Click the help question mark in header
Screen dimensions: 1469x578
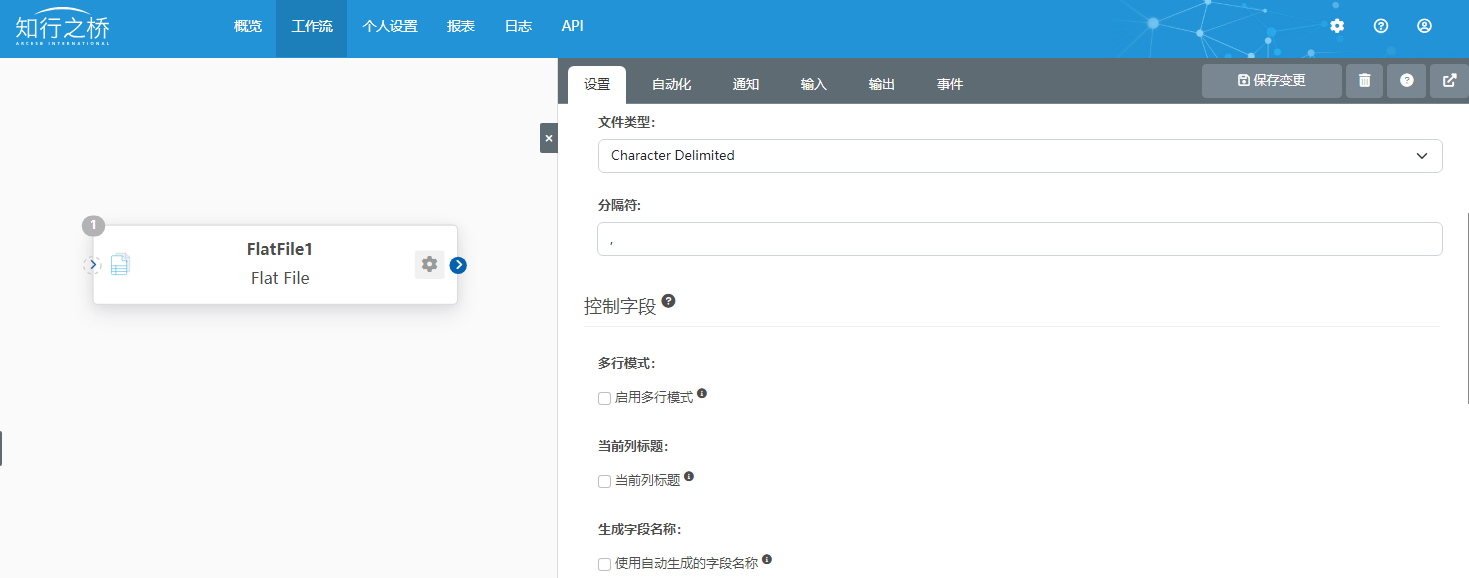(1381, 26)
